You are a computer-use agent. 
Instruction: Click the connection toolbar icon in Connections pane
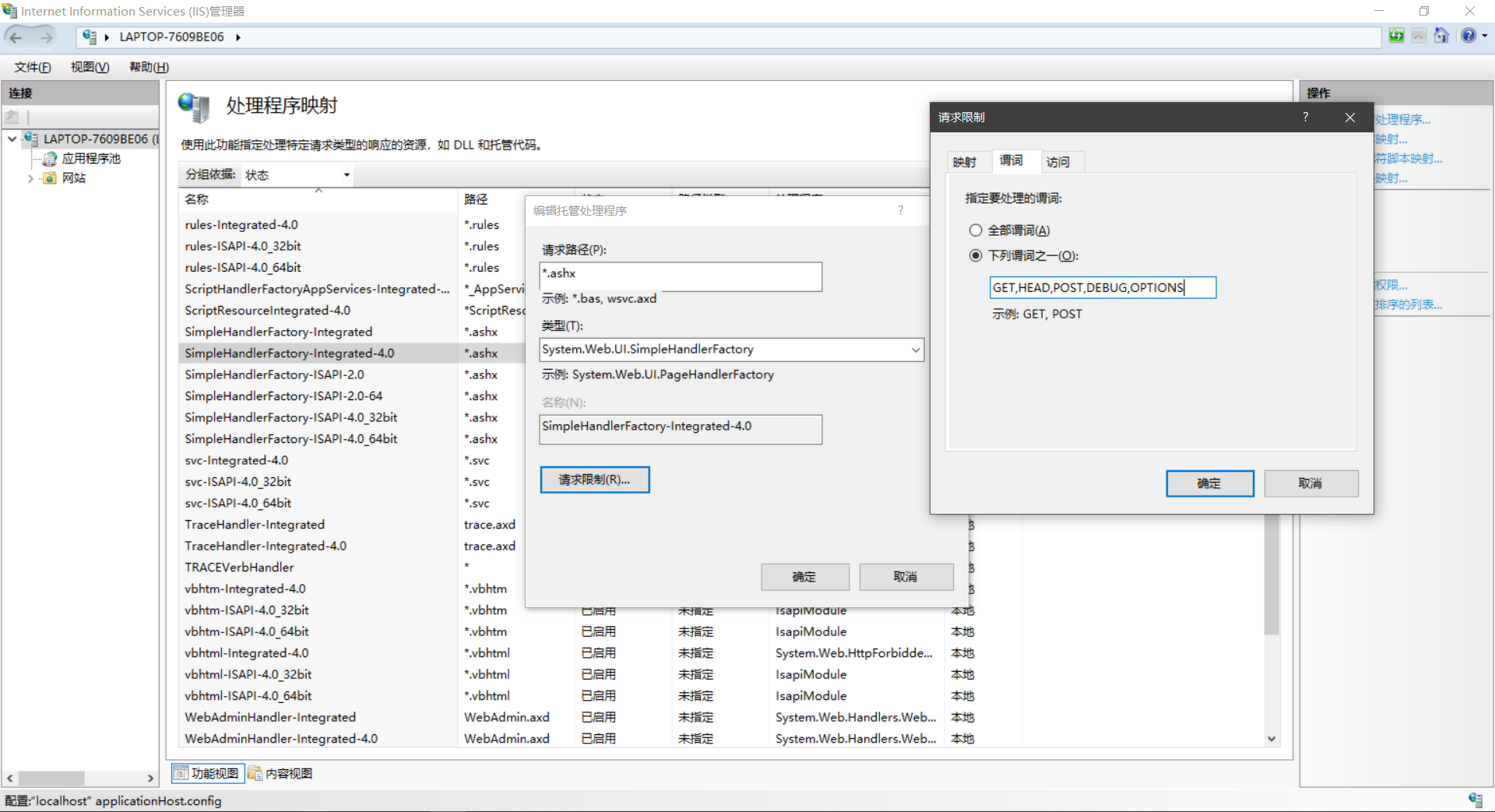(12, 117)
